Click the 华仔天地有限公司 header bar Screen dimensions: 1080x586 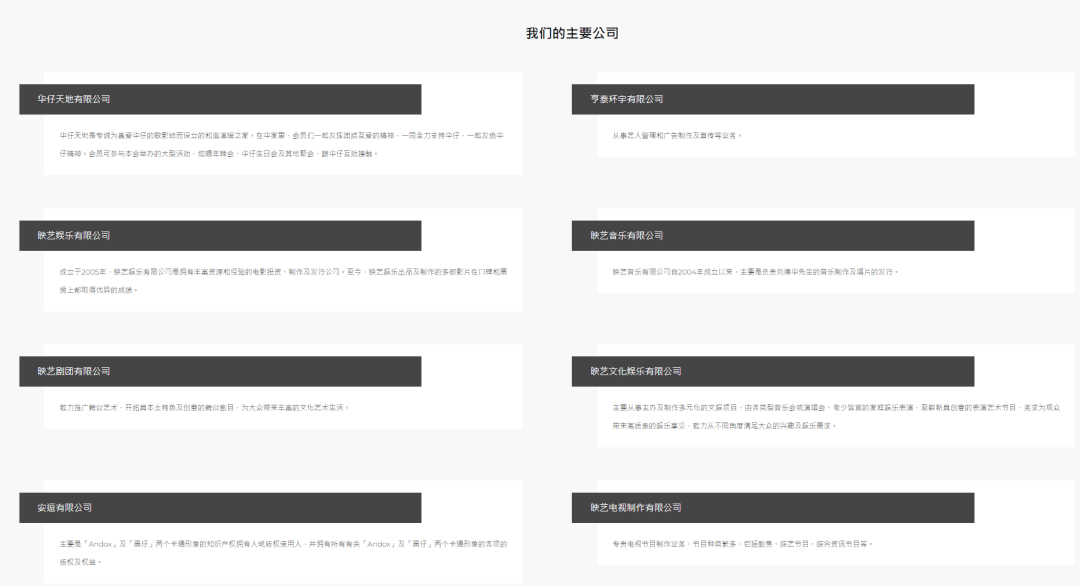[220, 99]
